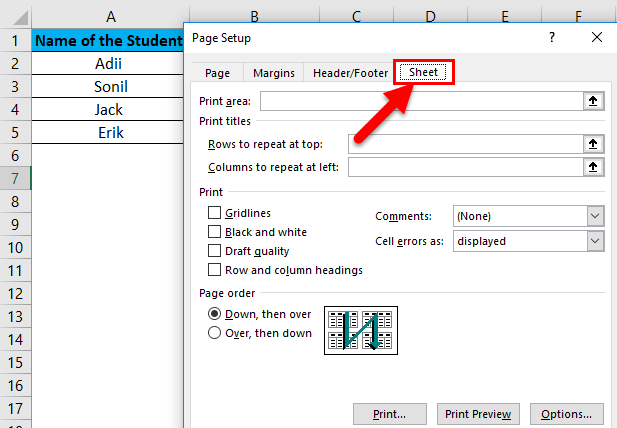
Task: Expand the Cell errors as dropdown
Action: [x=595, y=241]
